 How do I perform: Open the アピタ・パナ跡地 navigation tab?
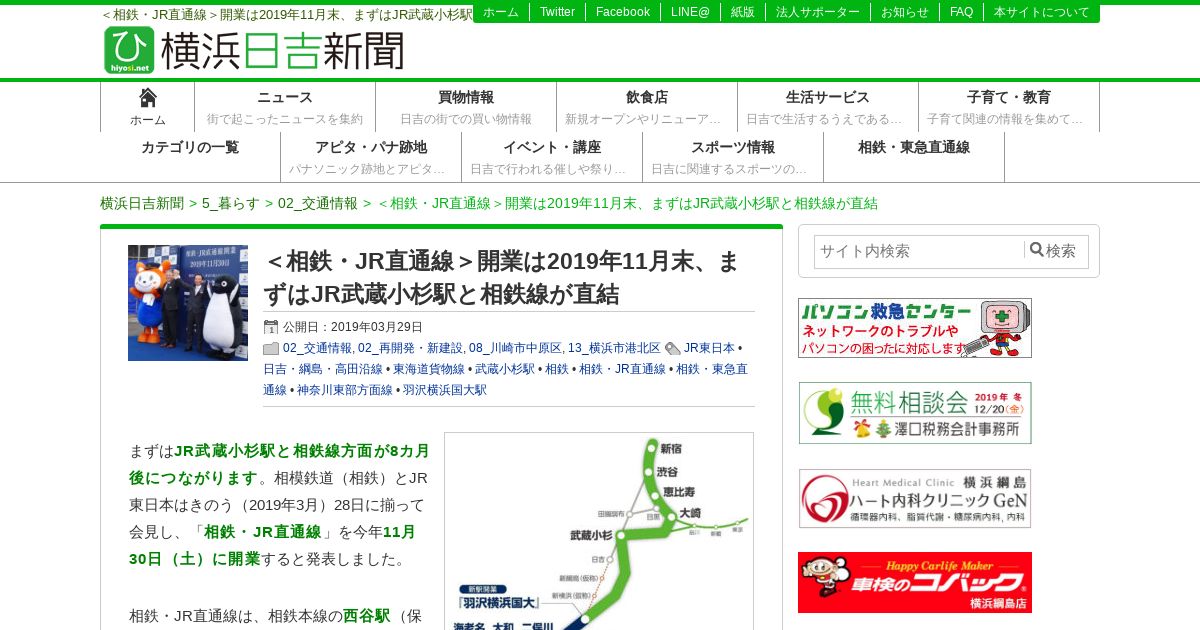click(x=371, y=157)
